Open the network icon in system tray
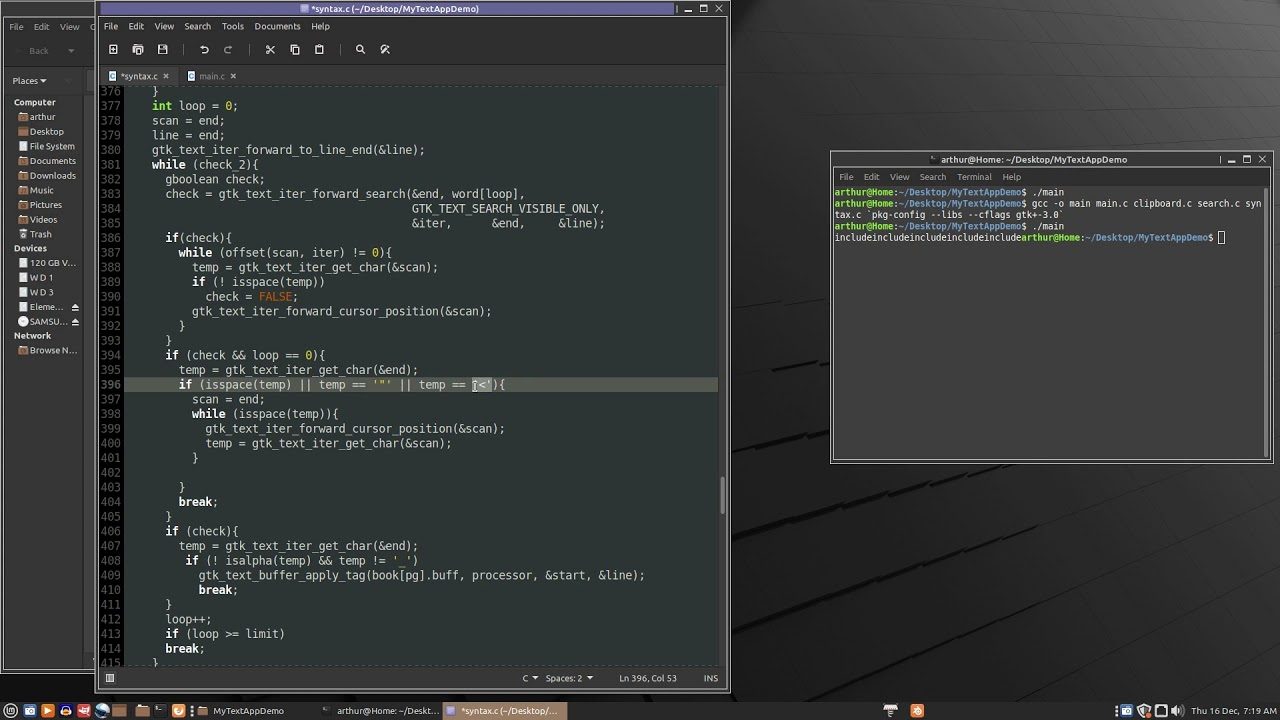Screen dimensions: 1280x720 [x=1161, y=711]
